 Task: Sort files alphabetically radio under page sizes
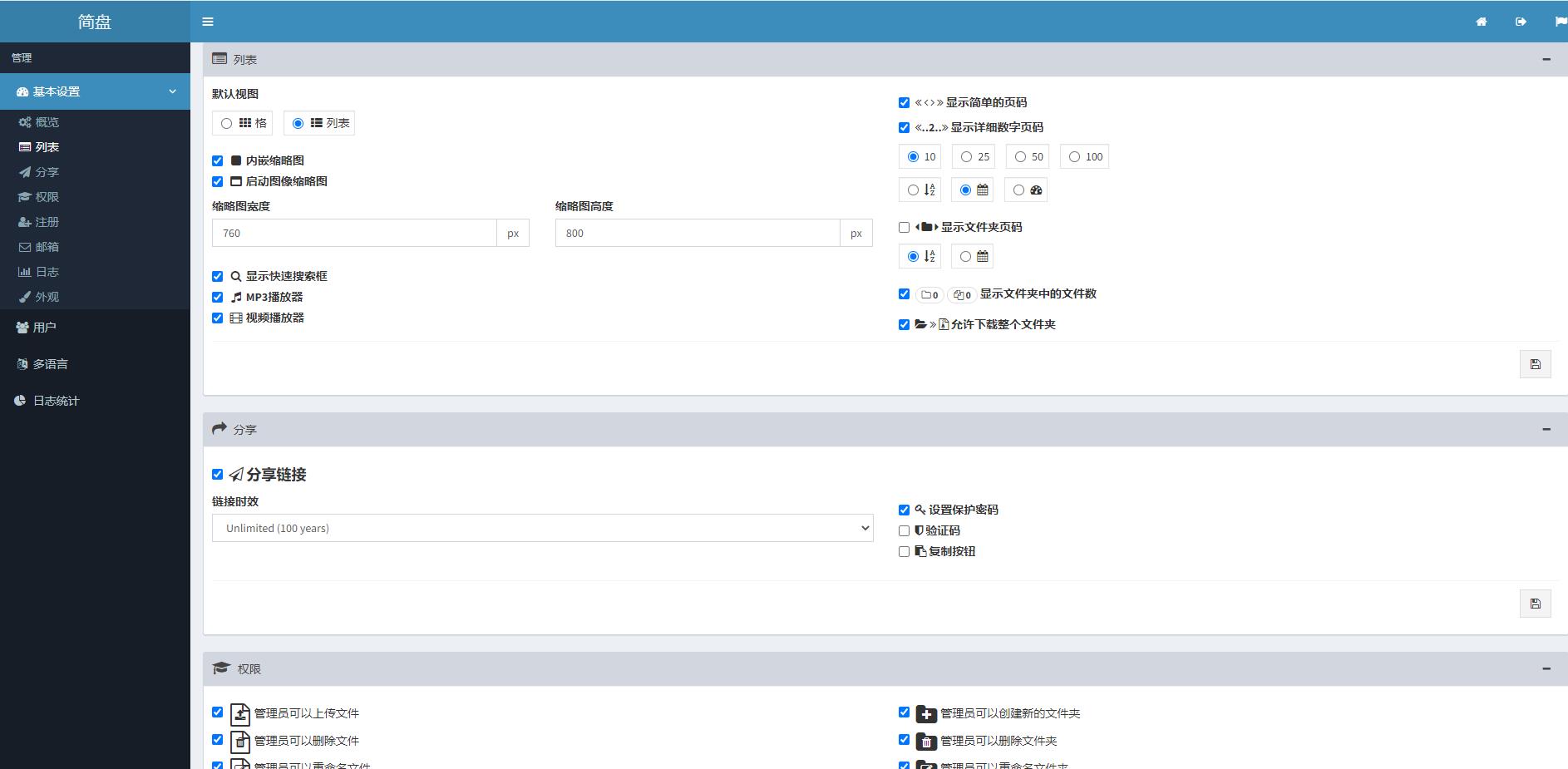click(x=913, y=190)
